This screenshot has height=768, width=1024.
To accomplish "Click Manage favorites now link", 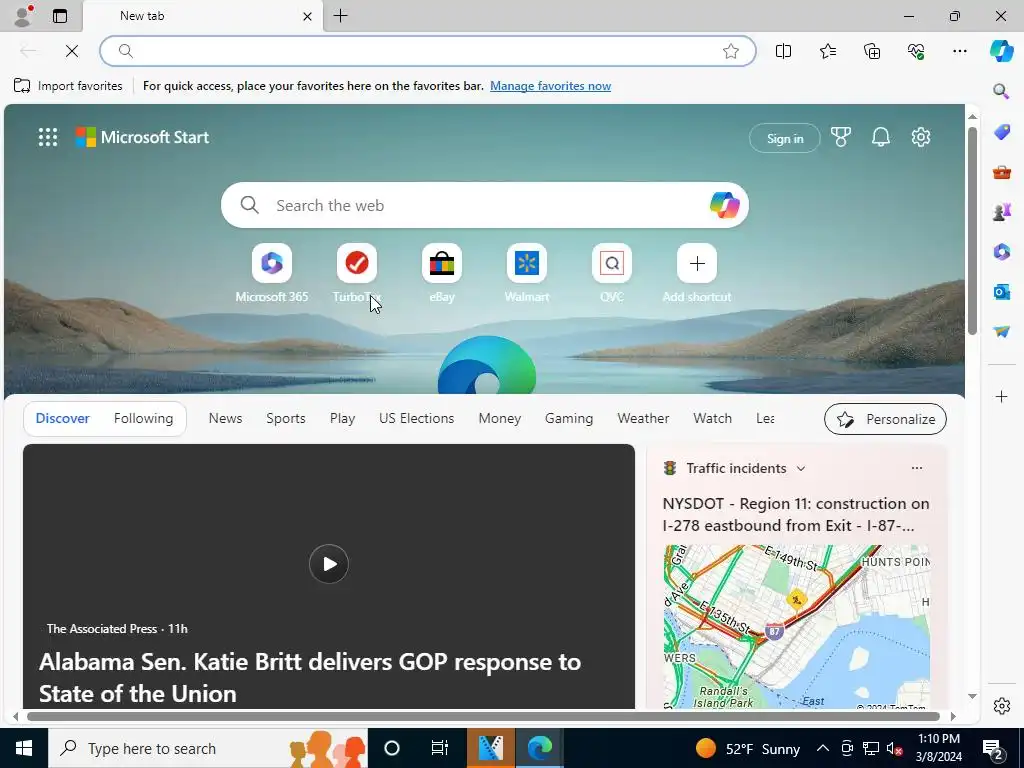I will (x=551, y=86).
